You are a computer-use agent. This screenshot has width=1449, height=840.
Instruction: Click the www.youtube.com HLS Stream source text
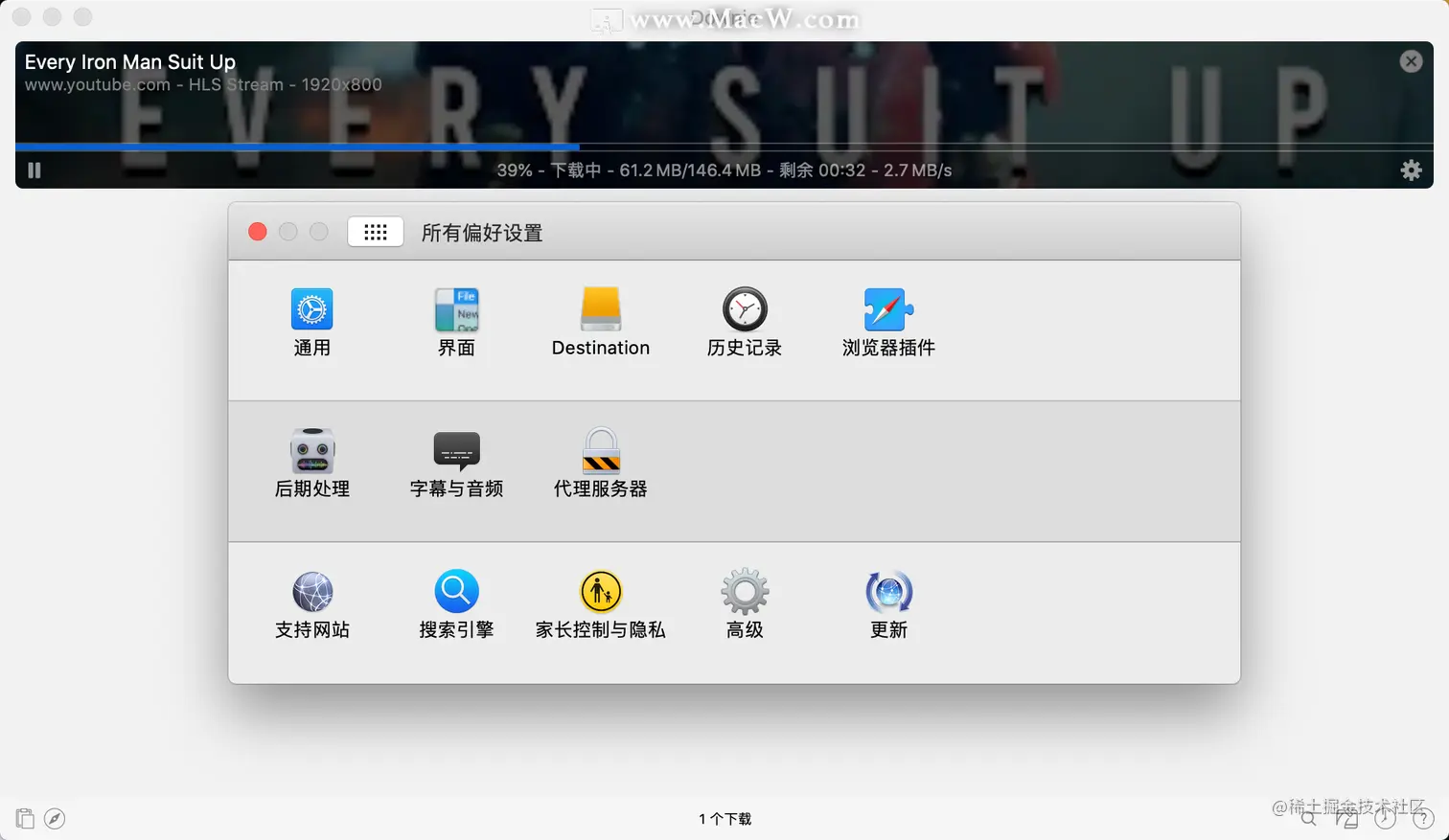point(203,85)
